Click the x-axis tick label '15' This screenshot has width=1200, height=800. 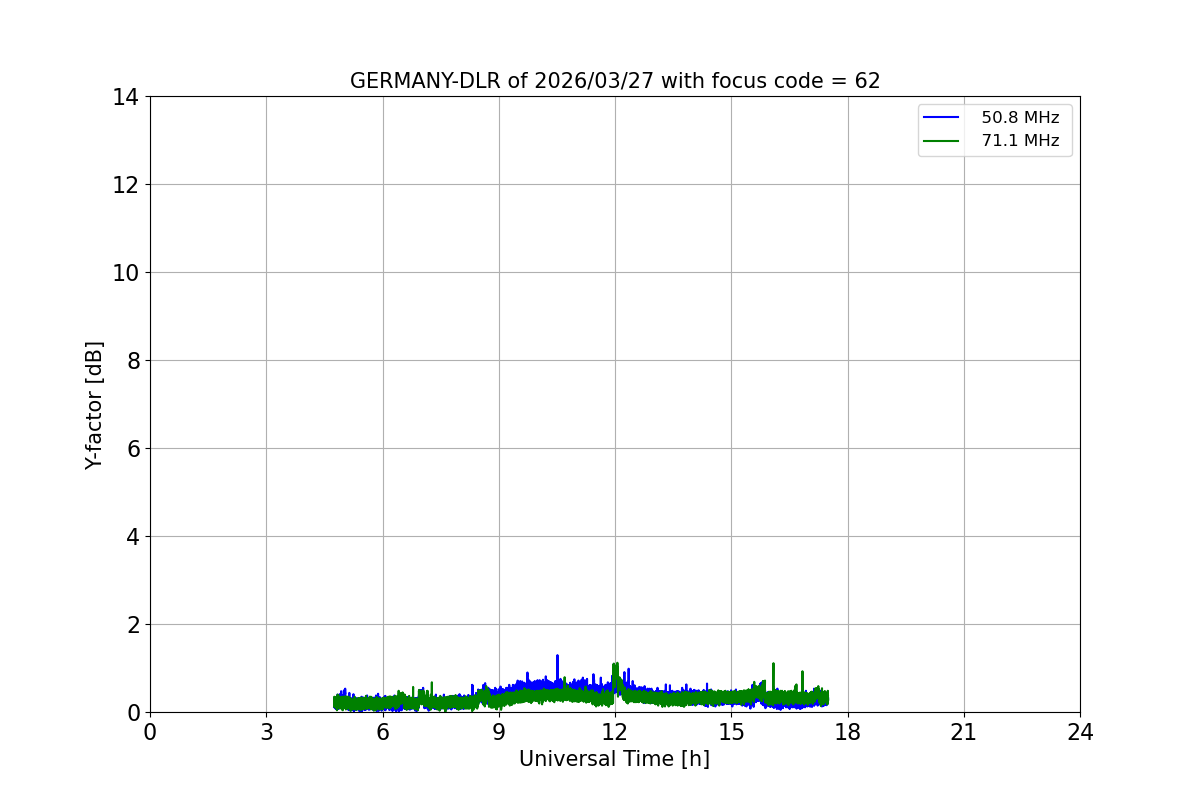coord(731,732)
